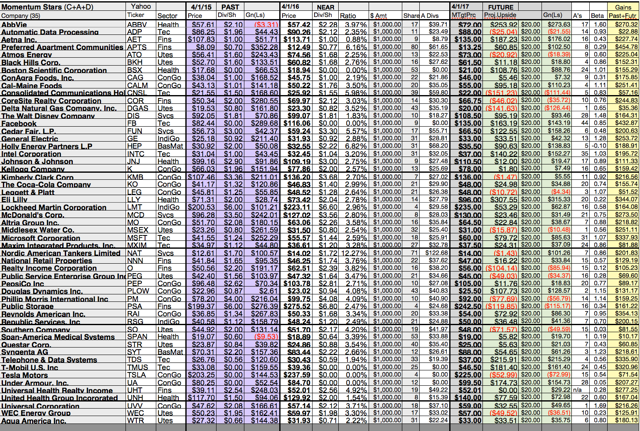Select the -0.10 beta cell for HEP
Viewport: 640px width, 431px height.
598,146
